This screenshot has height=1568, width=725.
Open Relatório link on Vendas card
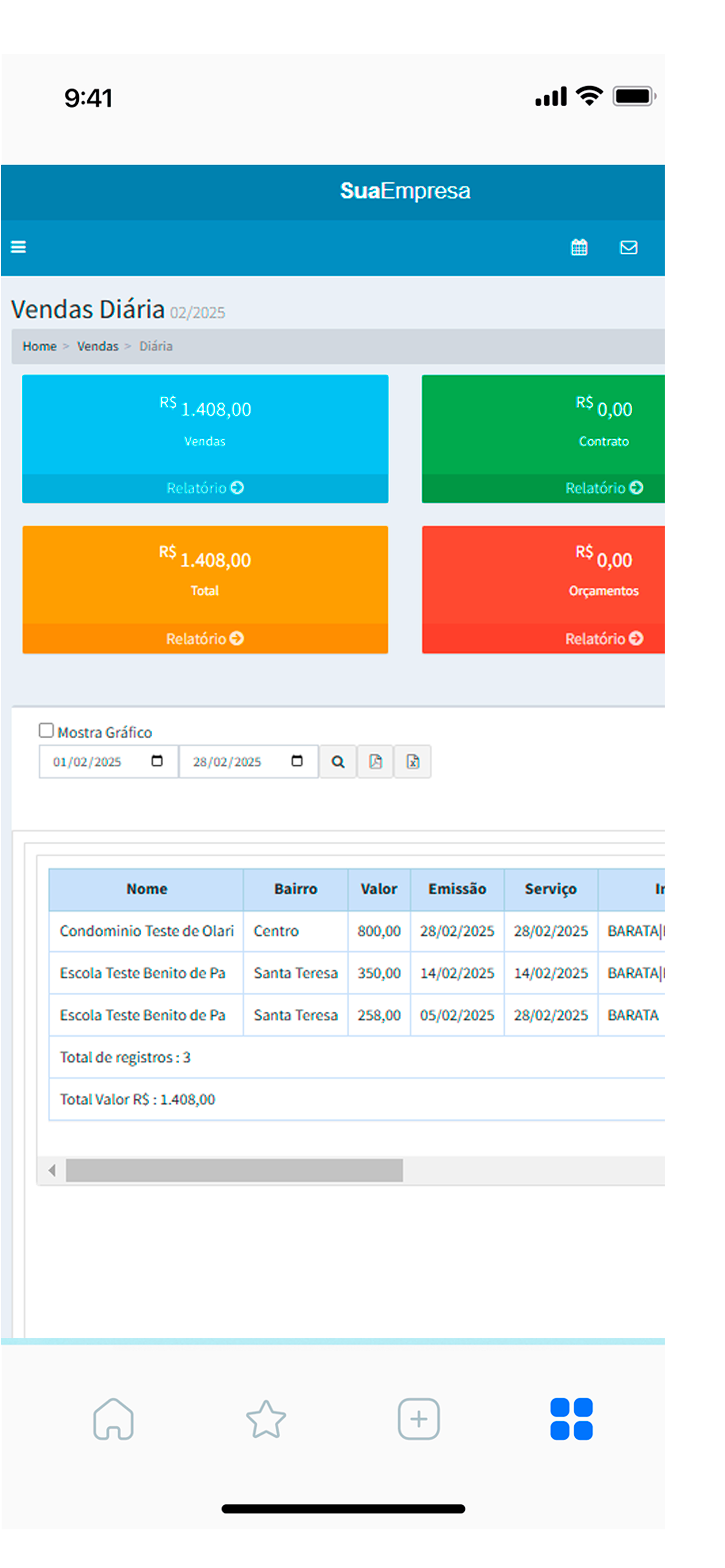click(205, 488)
